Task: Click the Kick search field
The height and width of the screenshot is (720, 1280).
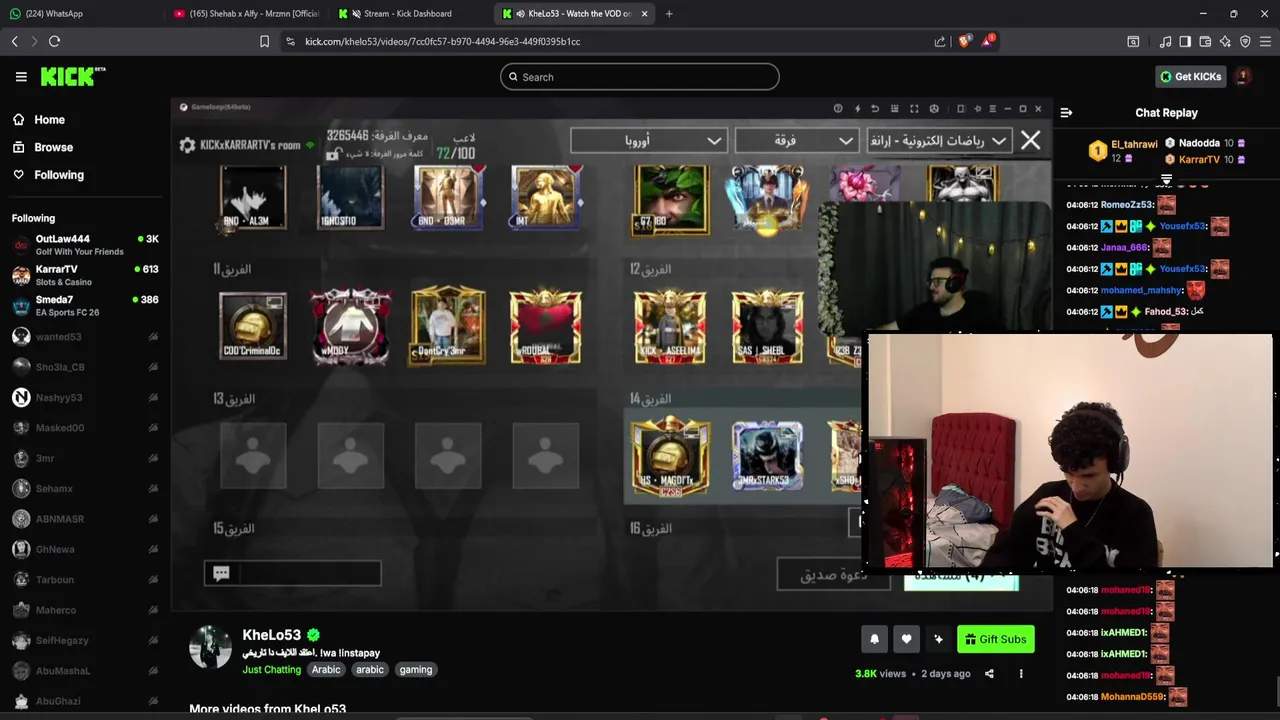Action: (640, 77)
